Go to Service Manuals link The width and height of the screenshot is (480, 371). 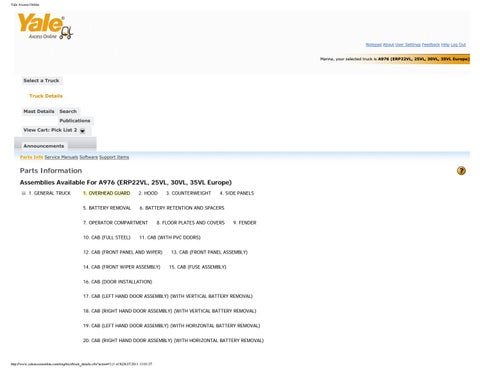point(61,157)
